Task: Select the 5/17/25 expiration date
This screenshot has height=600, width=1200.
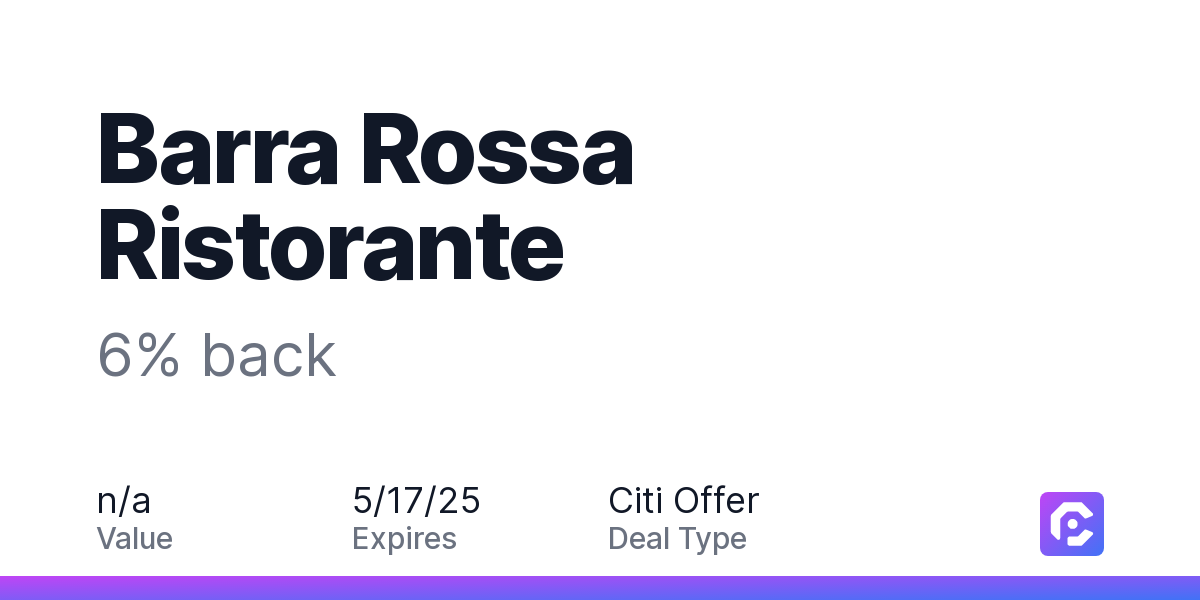Action: (416, 500)
